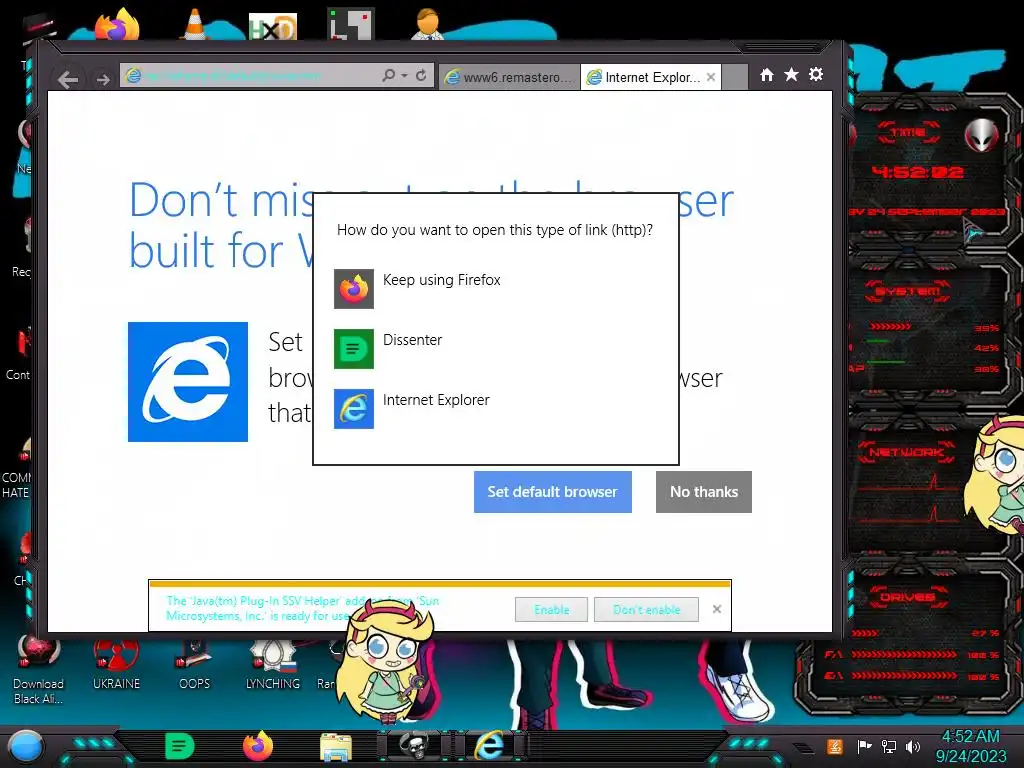The height and width of the screenshot is (768, 1024).
Task: Enable the Java Plug-In SSV Helper add-on
Action: (x=551, y=609)
